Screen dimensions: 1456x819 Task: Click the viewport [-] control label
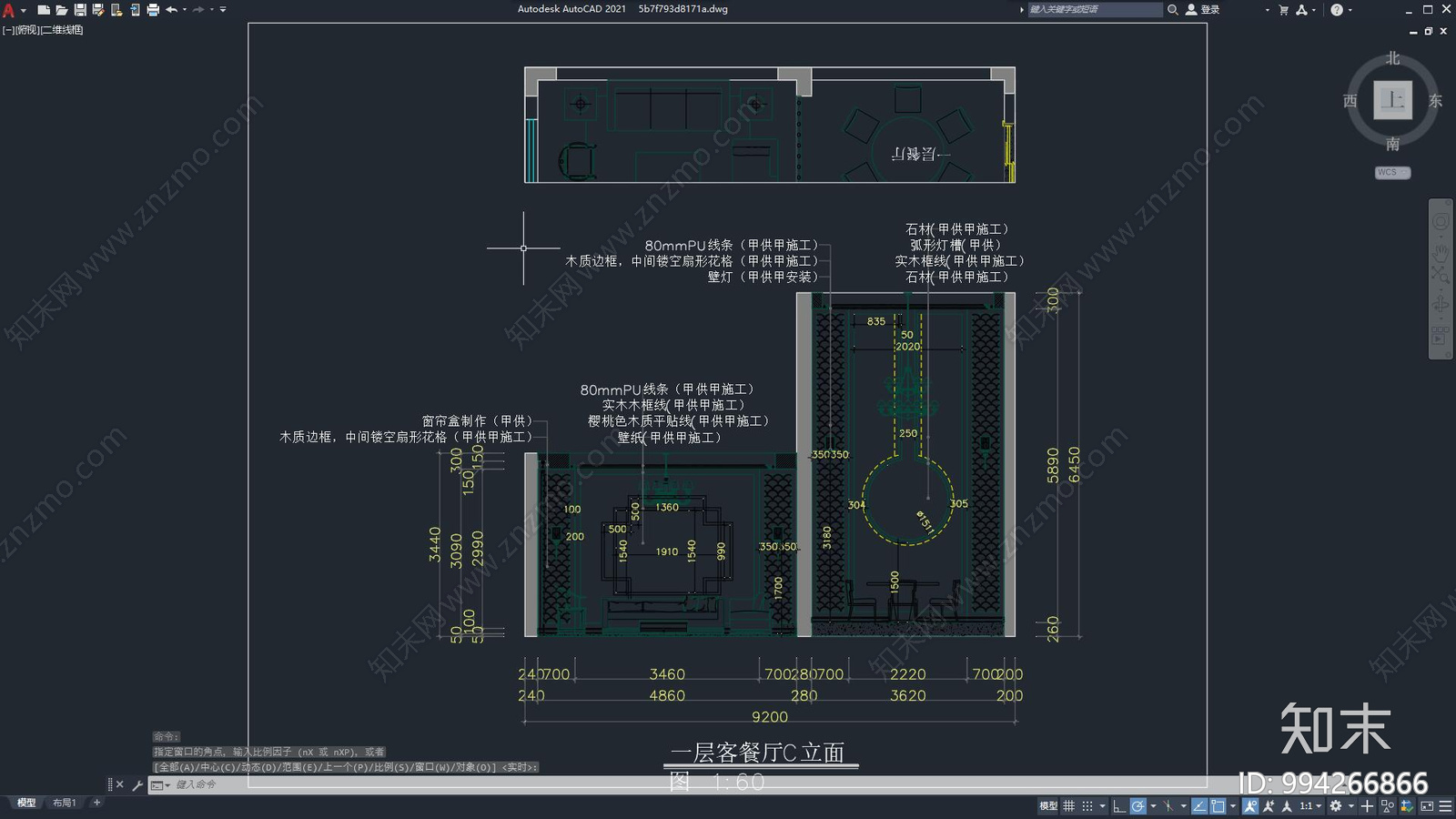click(x=8, y=30)
